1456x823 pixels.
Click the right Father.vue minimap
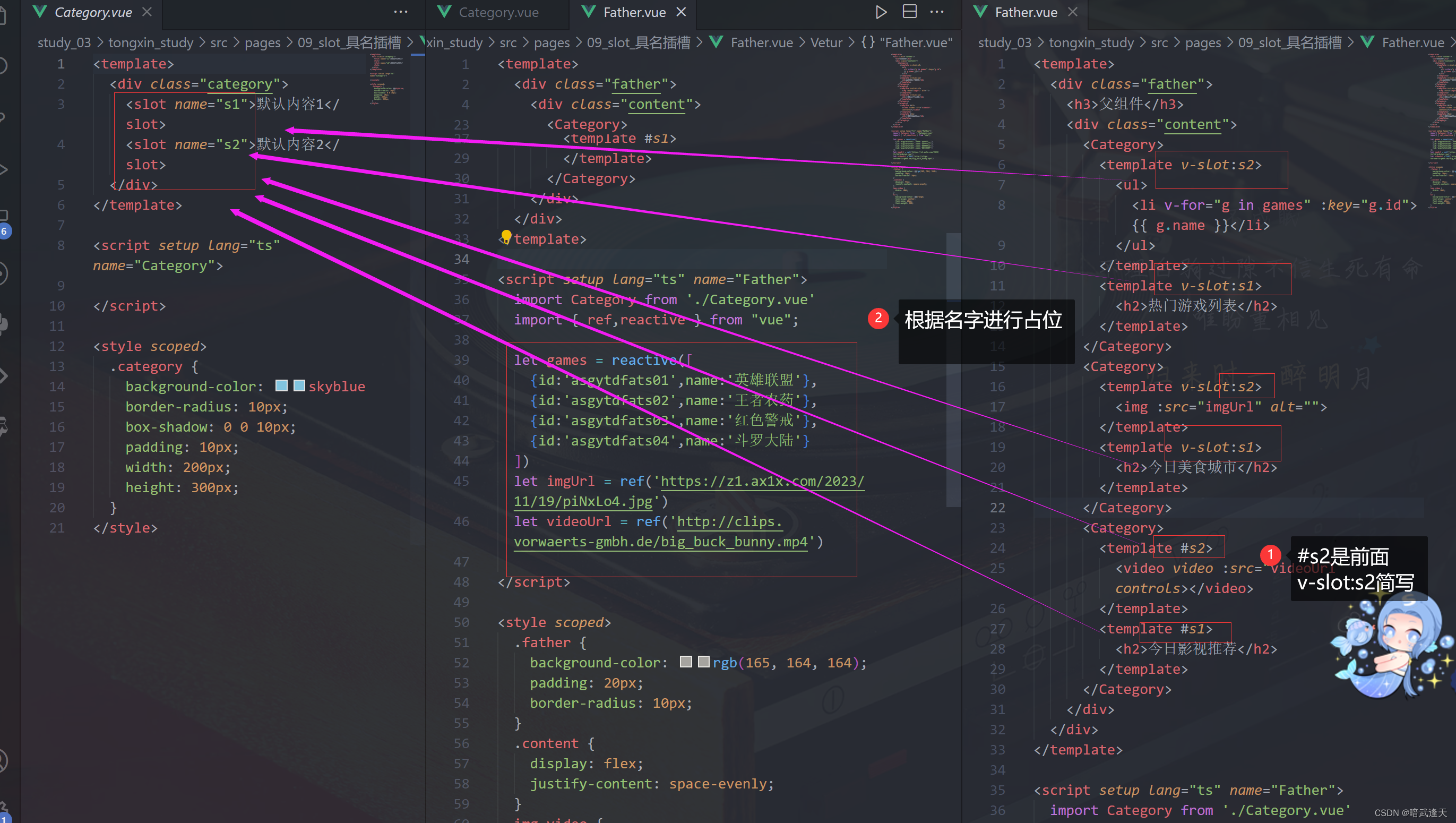1441,131
